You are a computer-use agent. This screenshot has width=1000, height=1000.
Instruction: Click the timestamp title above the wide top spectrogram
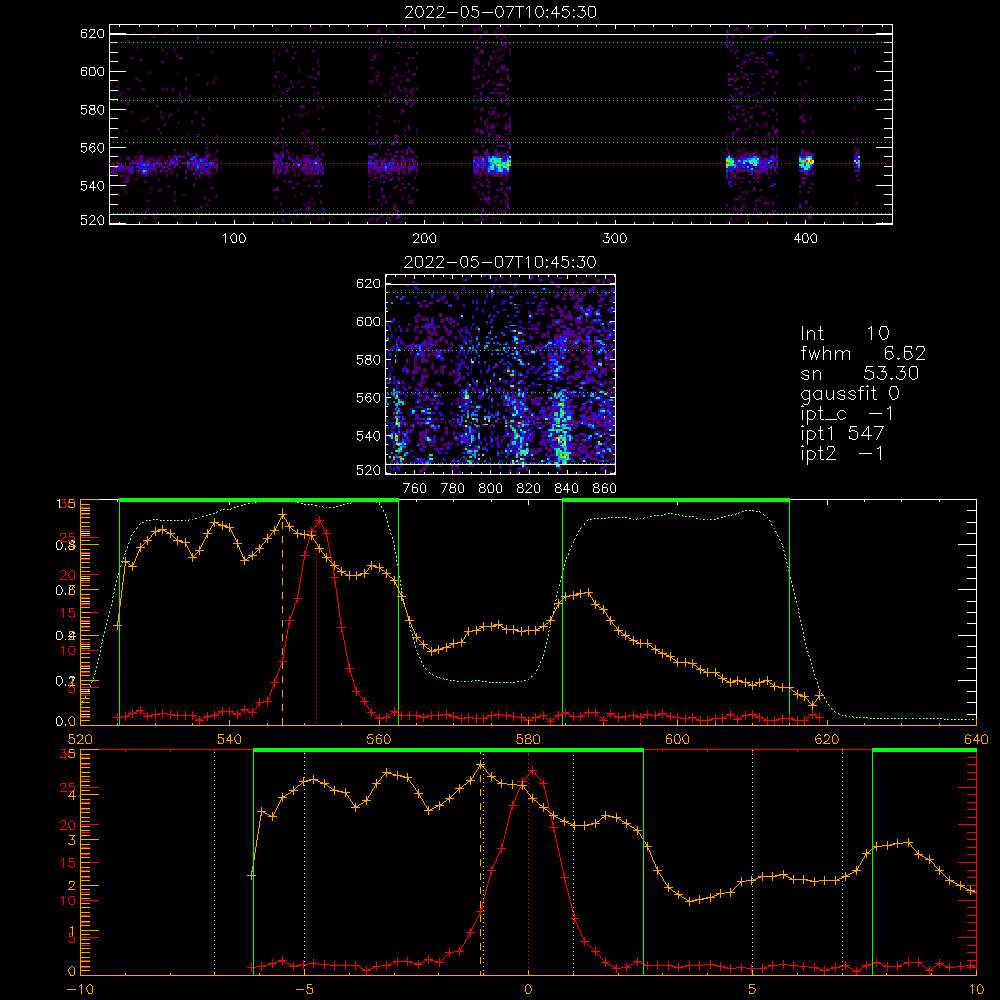(x=501, y=12)
